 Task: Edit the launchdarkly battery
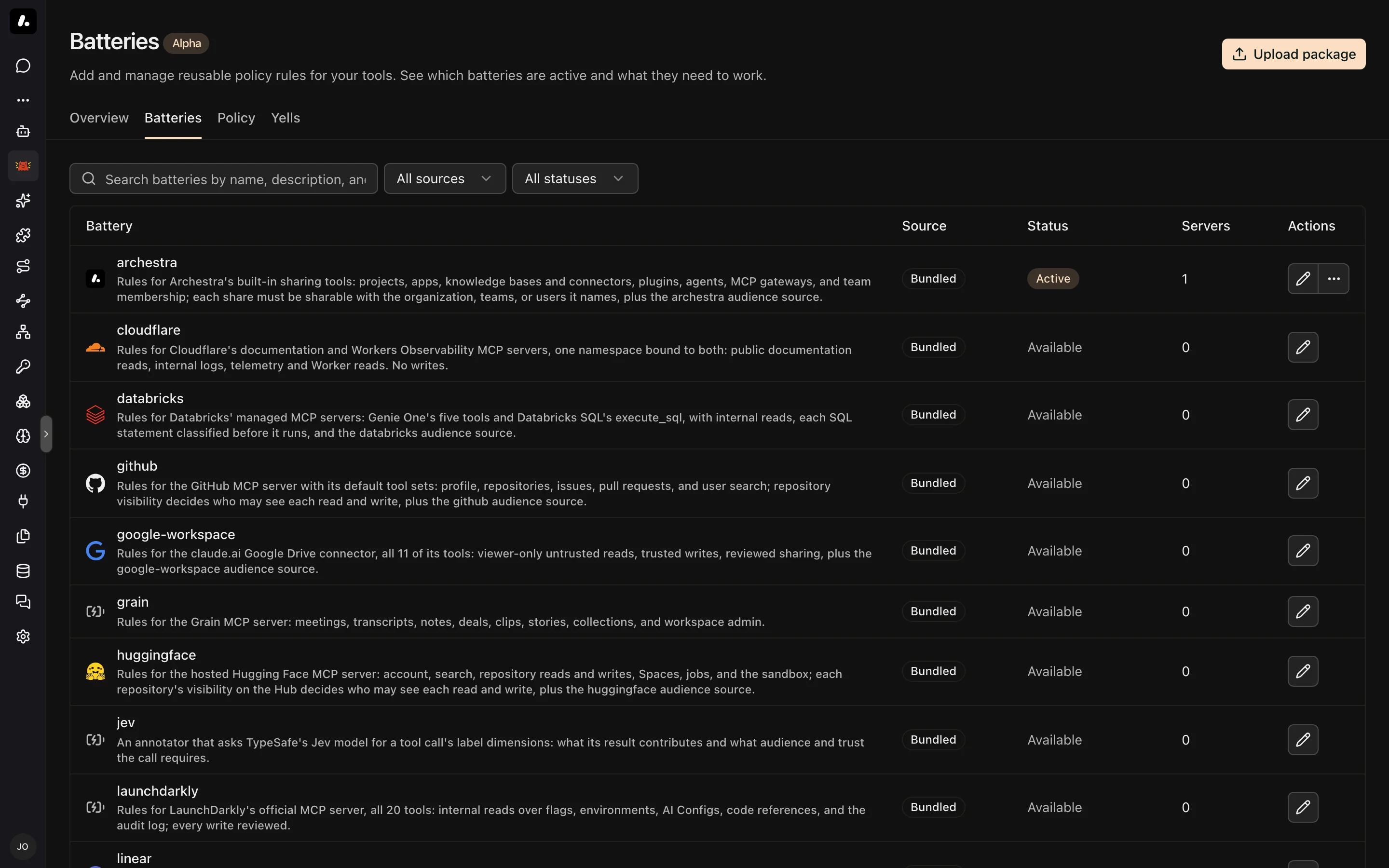pos(1303,807)
